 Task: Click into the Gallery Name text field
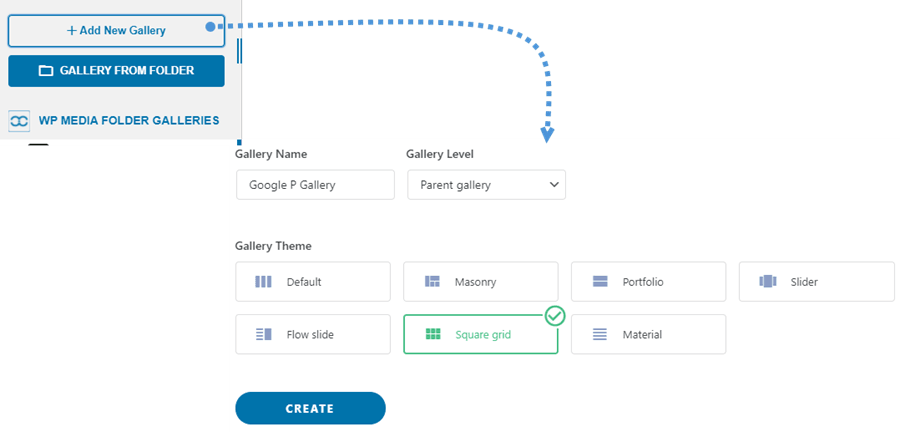pyautogui.click(x=315, y=185)
